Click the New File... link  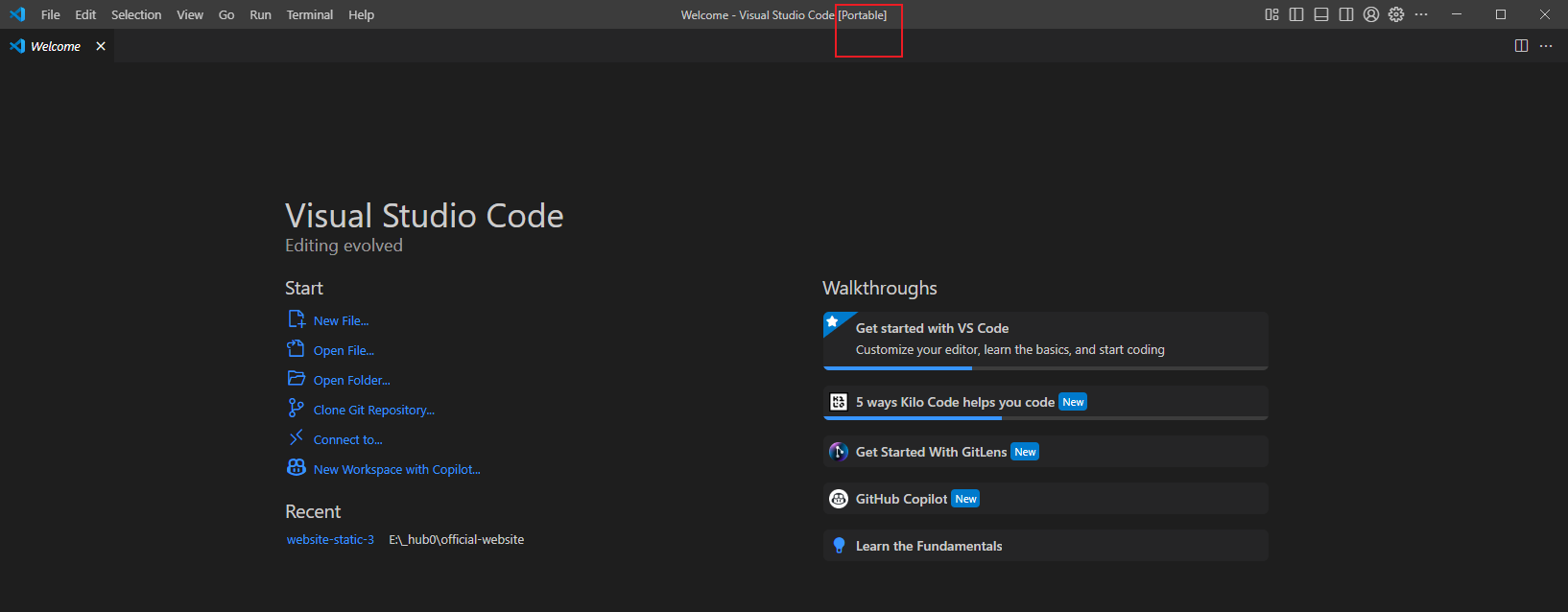coord(341,320)
